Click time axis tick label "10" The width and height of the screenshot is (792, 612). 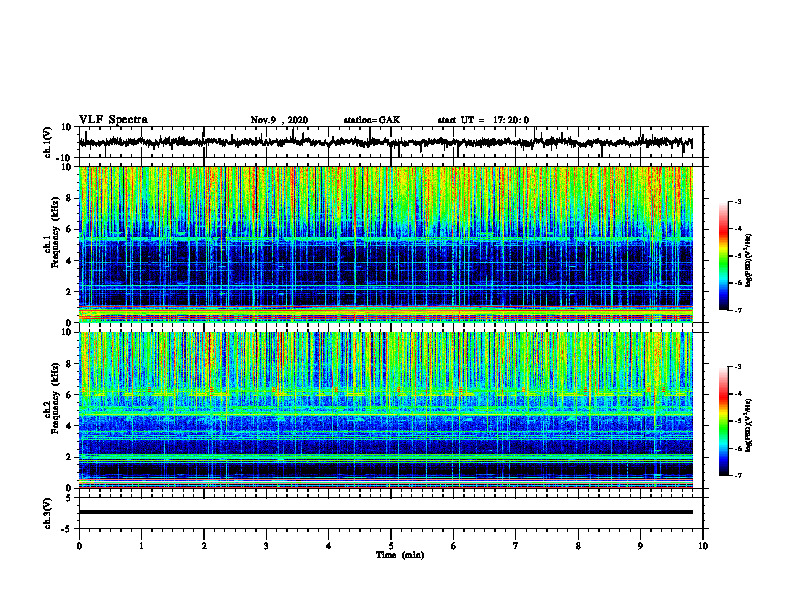pos(703,546)
